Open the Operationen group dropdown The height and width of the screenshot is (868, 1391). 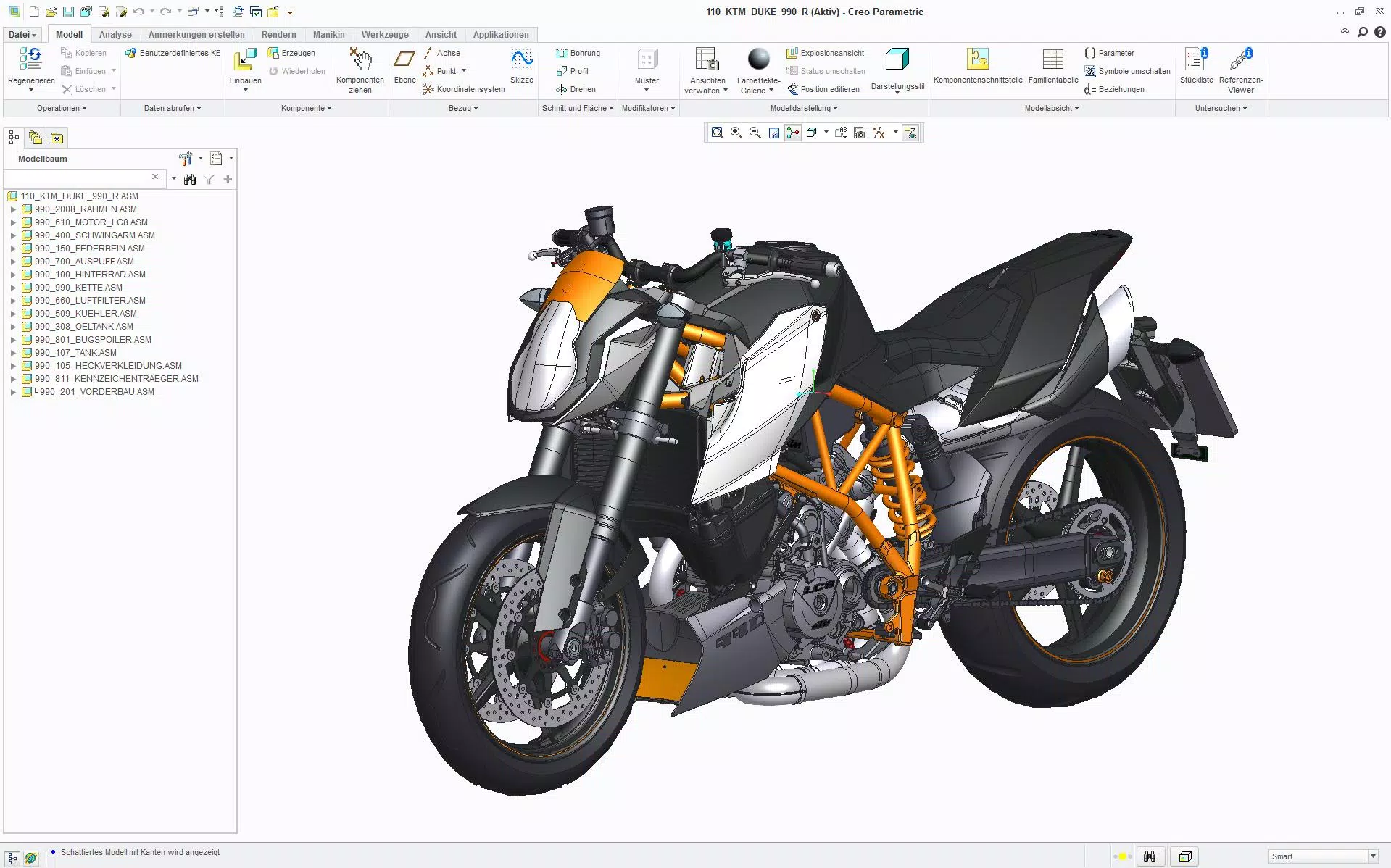tap(62, 108)
